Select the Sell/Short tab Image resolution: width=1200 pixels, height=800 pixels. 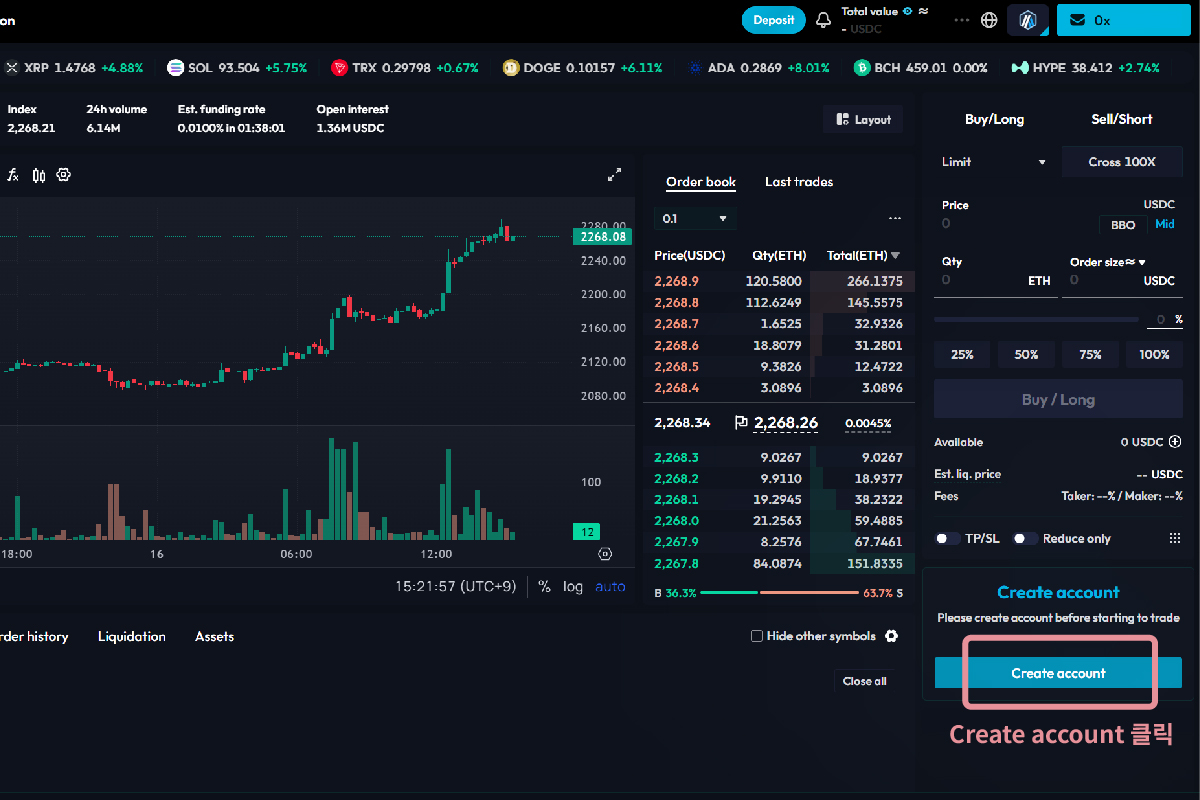pos(1121,119)
